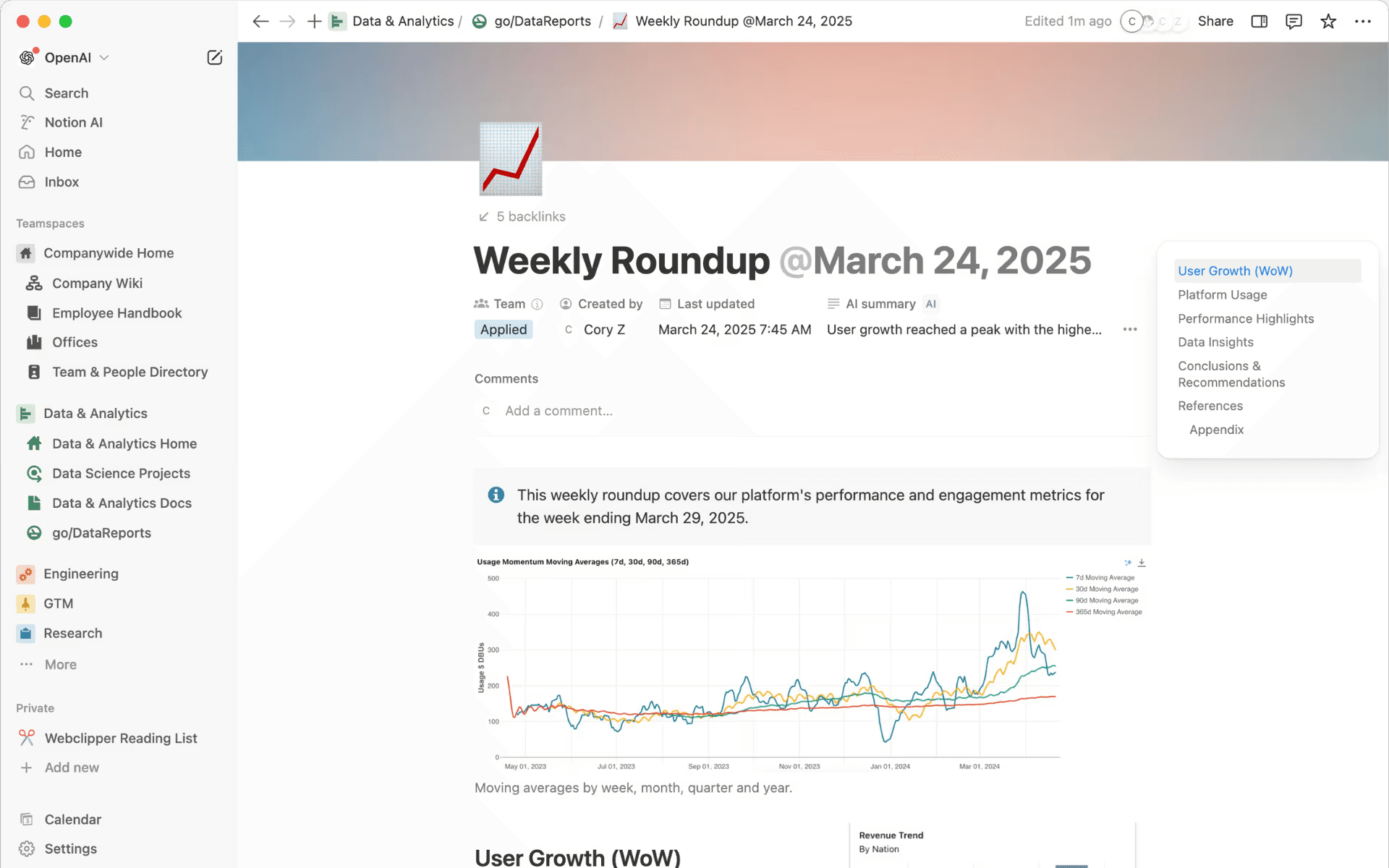Open Notion AI from the sidebar
The width and height of the screenshot is (1389, 868).
click(x=73, y=122)
